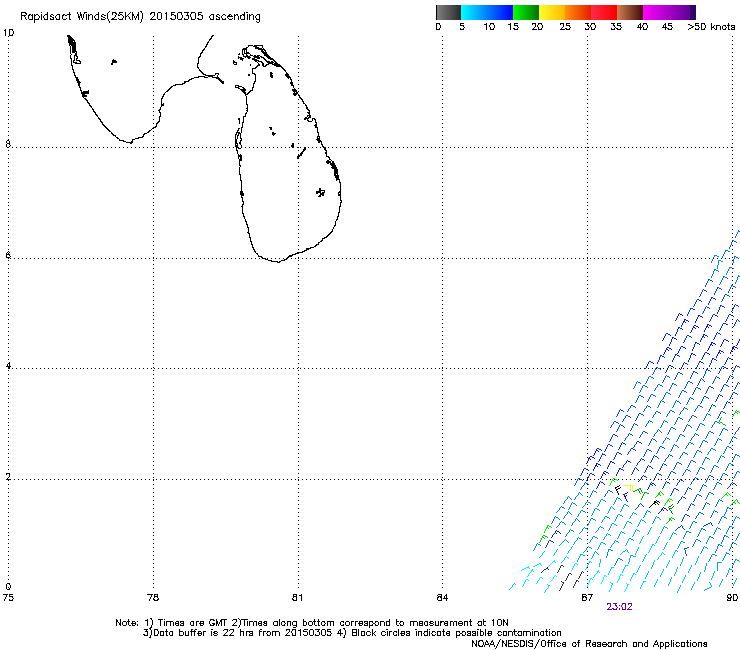This screenshot has height=650, width=740.
Task: Click the latitude label '4'
Action: tap(8, 366)
